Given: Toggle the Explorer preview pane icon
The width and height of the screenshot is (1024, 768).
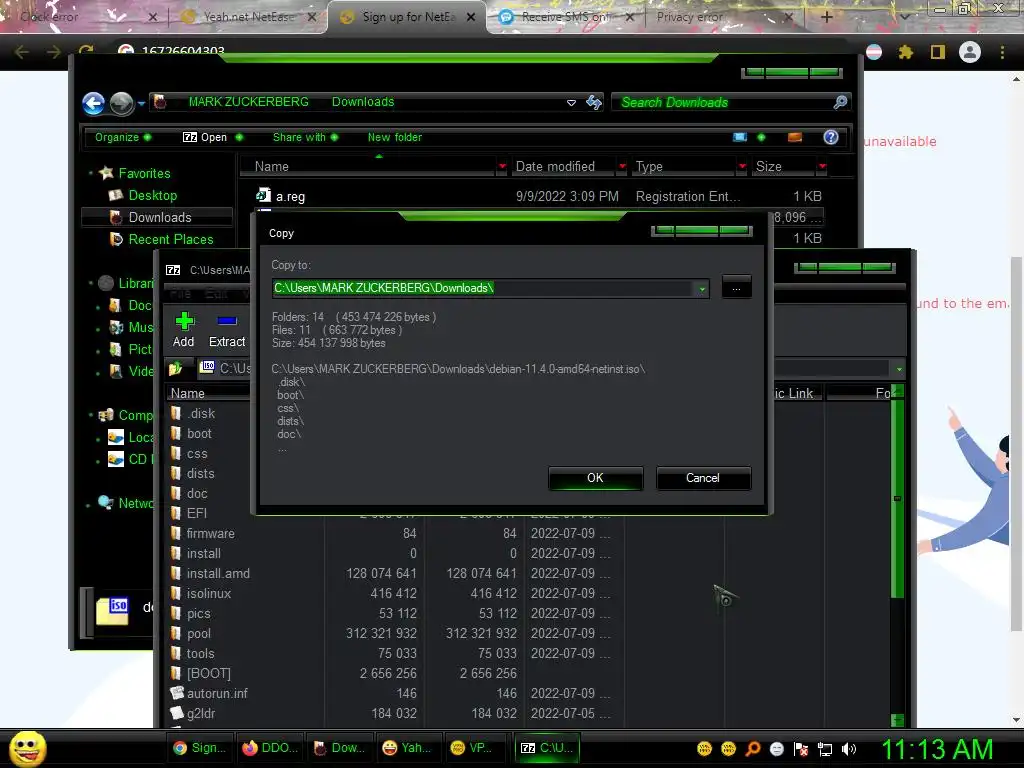Looking at the screenshot, I should tap(795, 137).
